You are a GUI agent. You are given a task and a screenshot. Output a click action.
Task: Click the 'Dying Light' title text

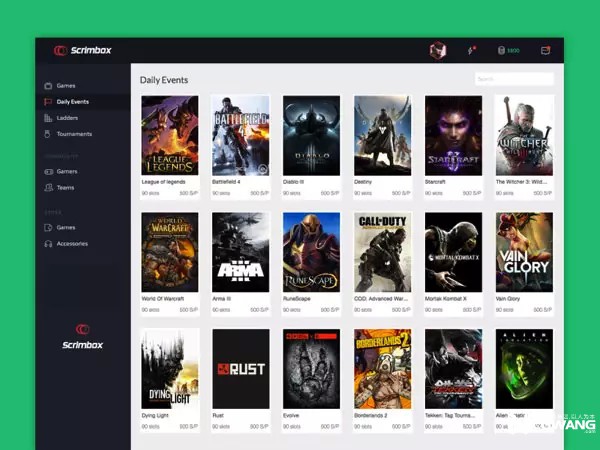[155, 416]
